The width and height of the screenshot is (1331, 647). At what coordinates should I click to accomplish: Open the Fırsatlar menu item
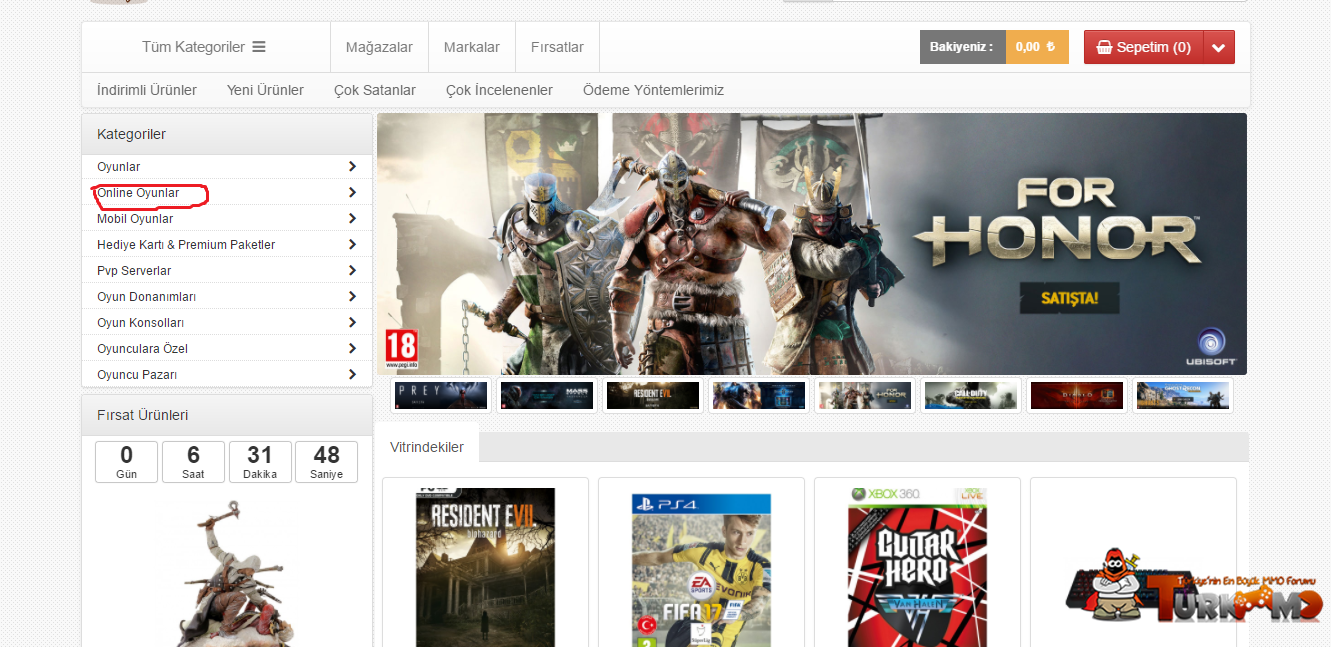point(557,47)
